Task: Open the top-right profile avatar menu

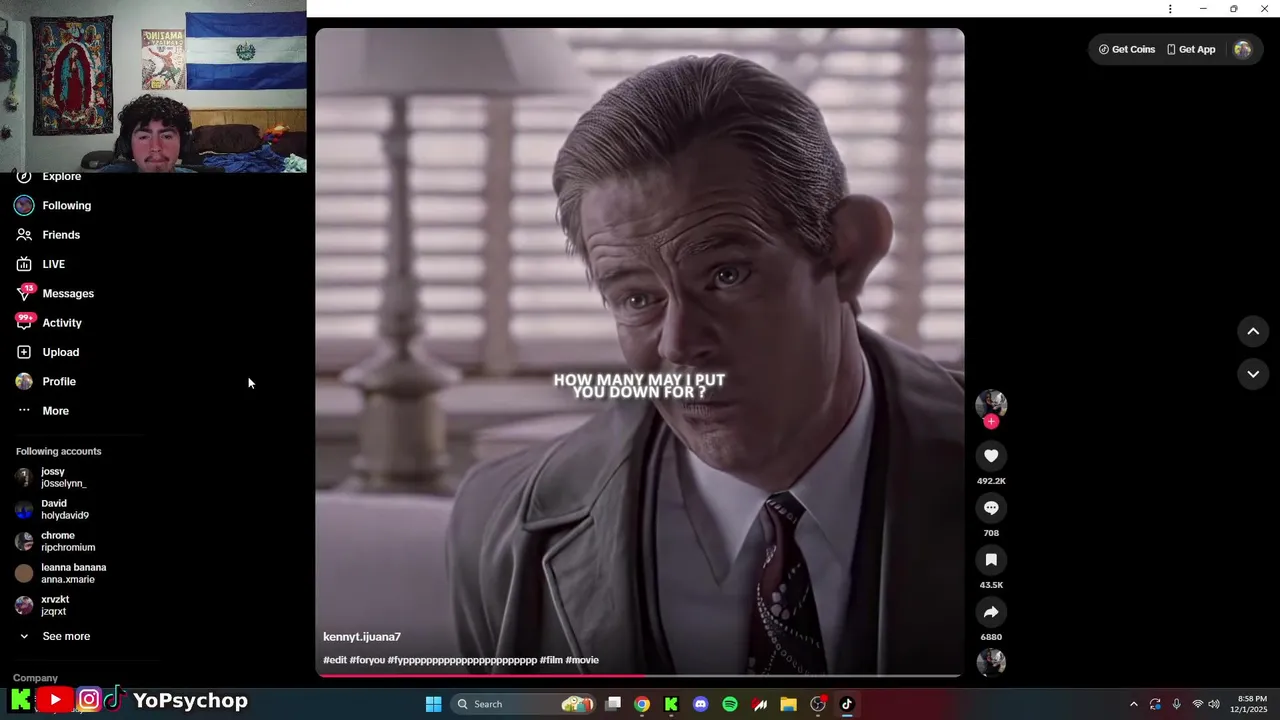Action: click(x=1243, y=49)
